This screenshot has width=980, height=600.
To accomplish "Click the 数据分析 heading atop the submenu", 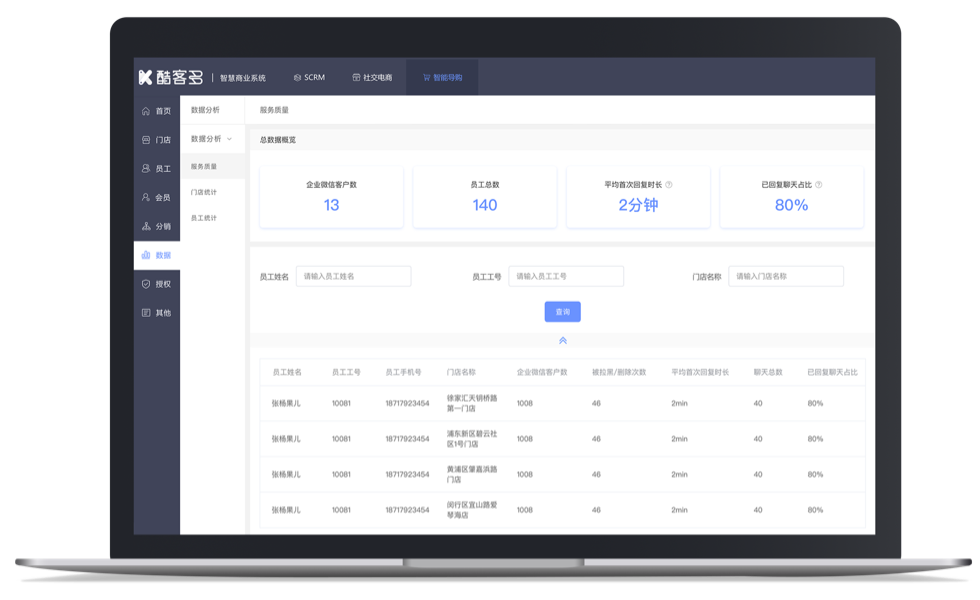I will point(205,110).
